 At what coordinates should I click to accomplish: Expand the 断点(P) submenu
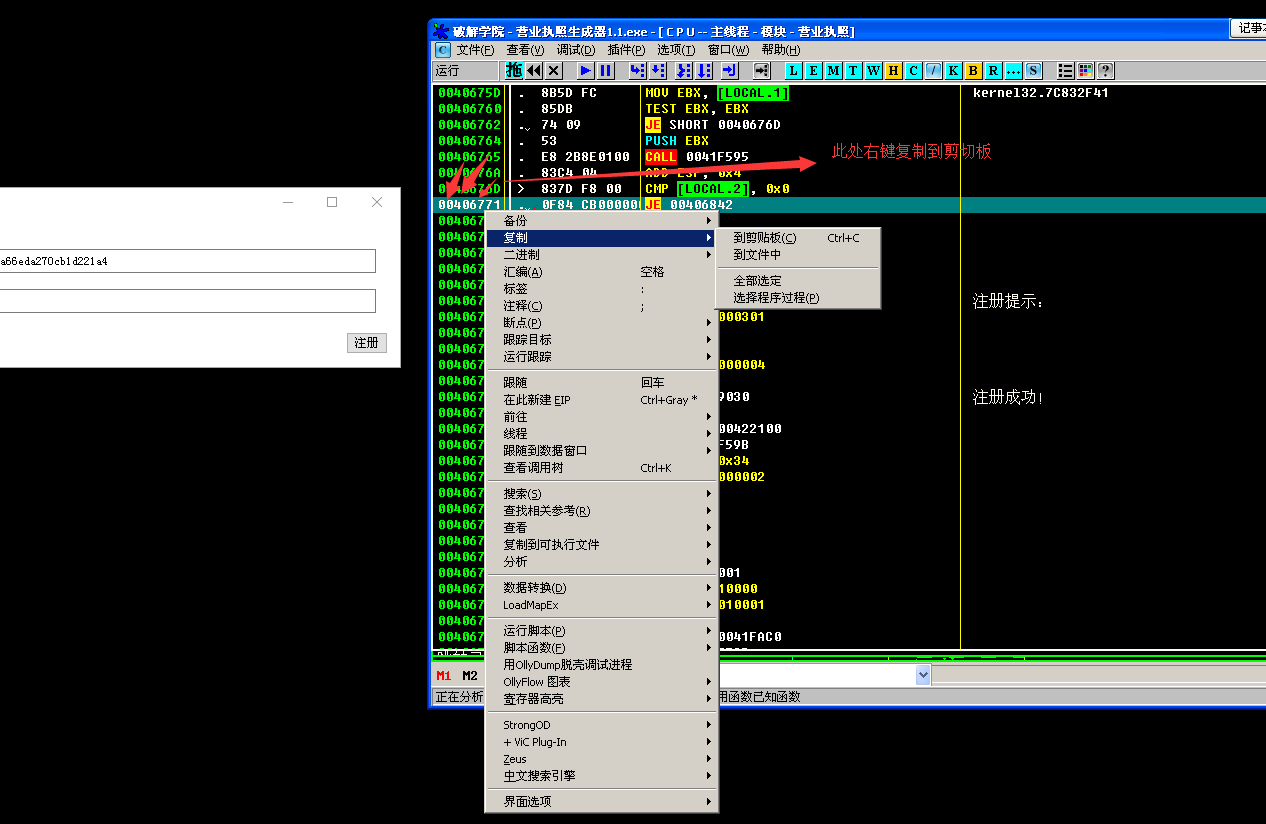point(601,323)
